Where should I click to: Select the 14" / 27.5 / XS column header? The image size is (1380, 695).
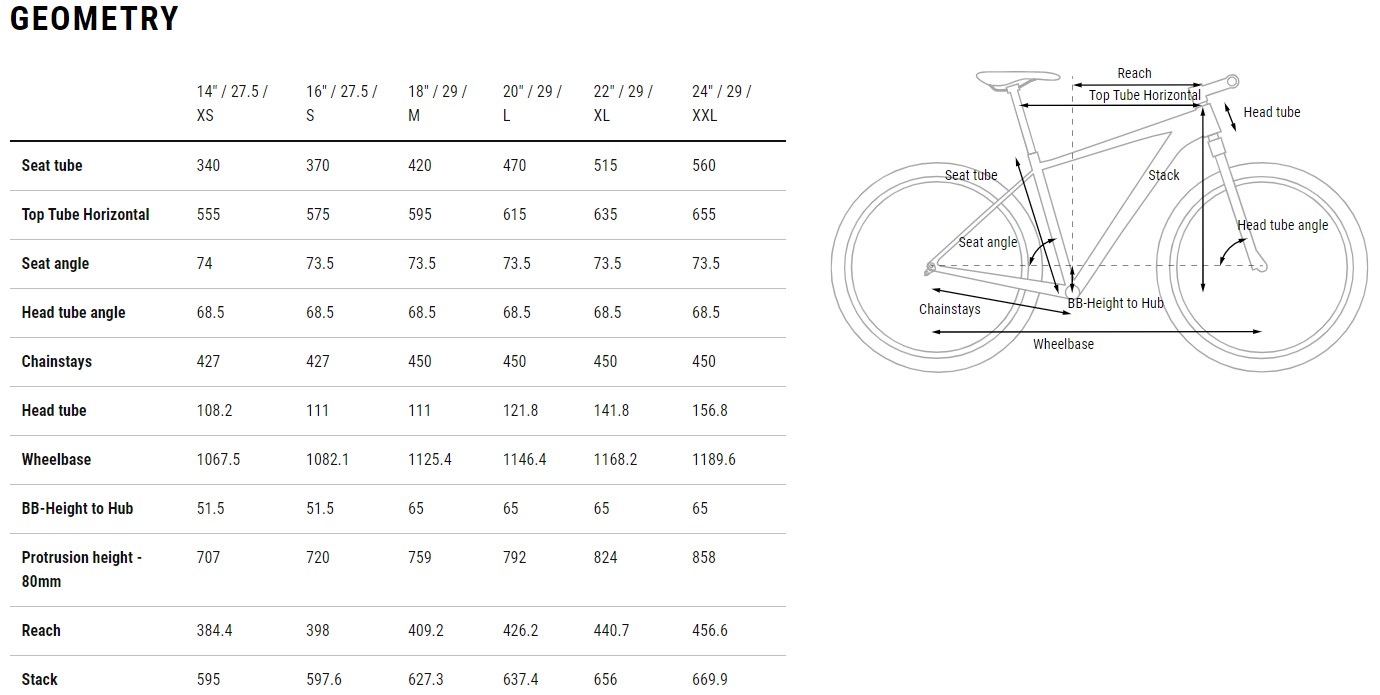[x=232, y=103]
